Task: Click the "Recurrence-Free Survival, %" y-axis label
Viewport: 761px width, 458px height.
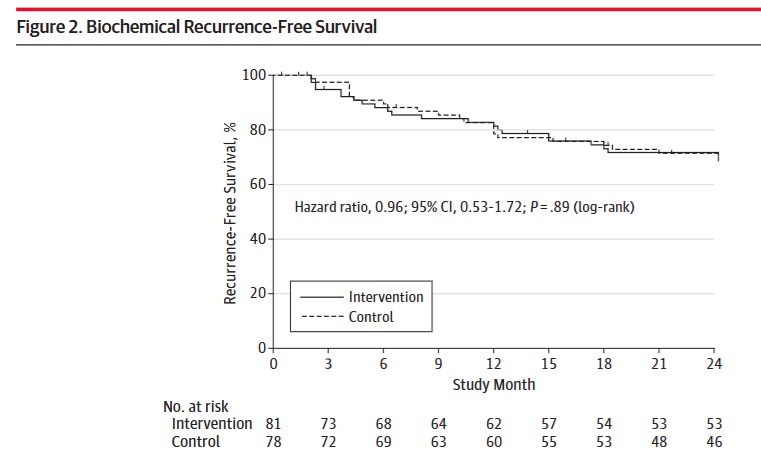Action: (230, 211)
